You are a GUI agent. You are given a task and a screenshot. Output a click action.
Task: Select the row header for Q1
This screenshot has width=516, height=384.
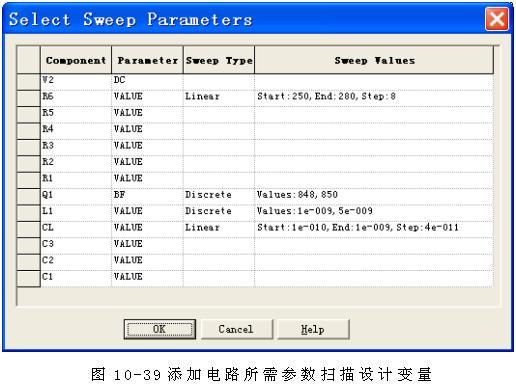coord(29,197)
